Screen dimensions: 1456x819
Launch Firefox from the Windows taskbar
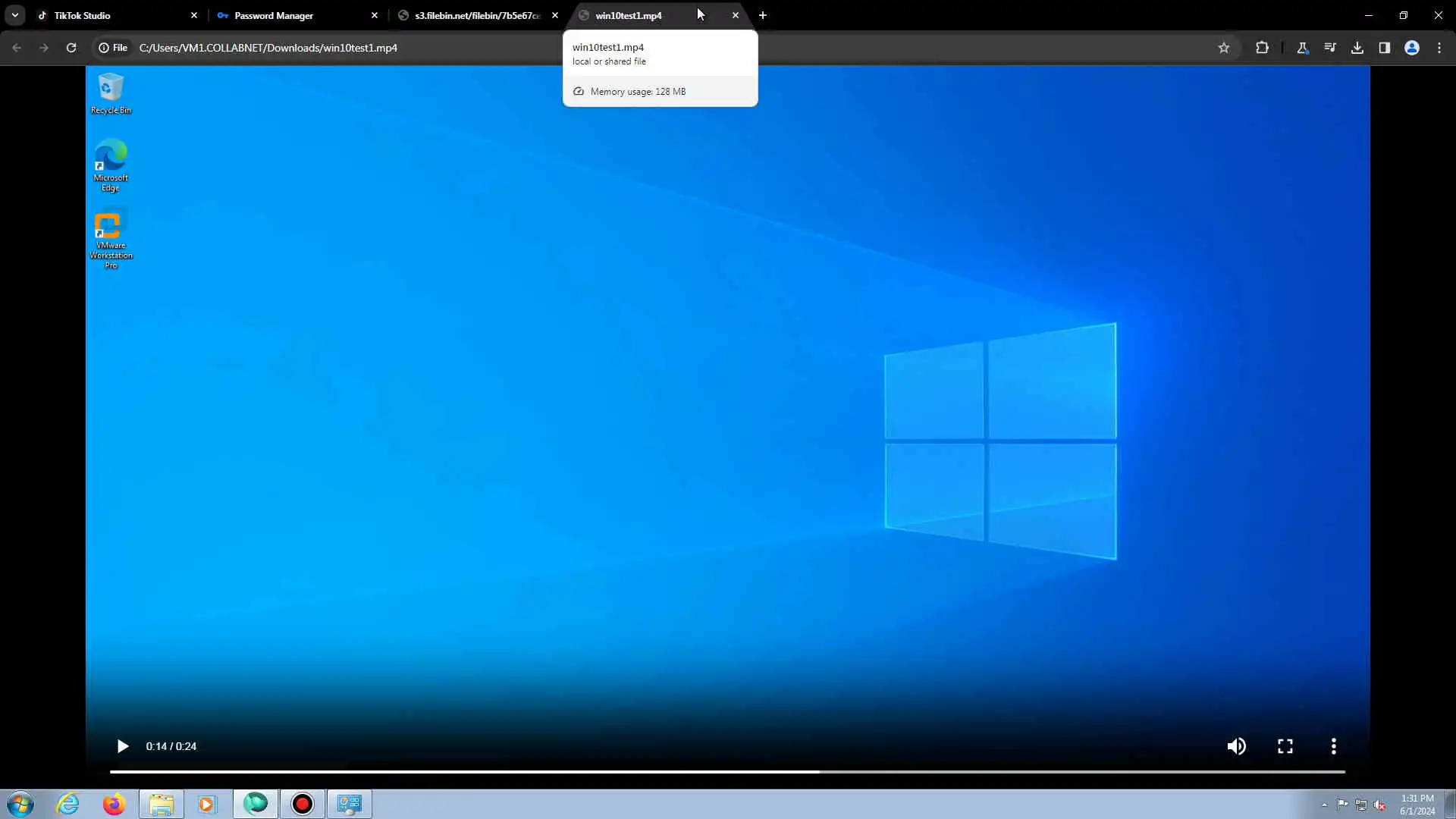point(115,804)
